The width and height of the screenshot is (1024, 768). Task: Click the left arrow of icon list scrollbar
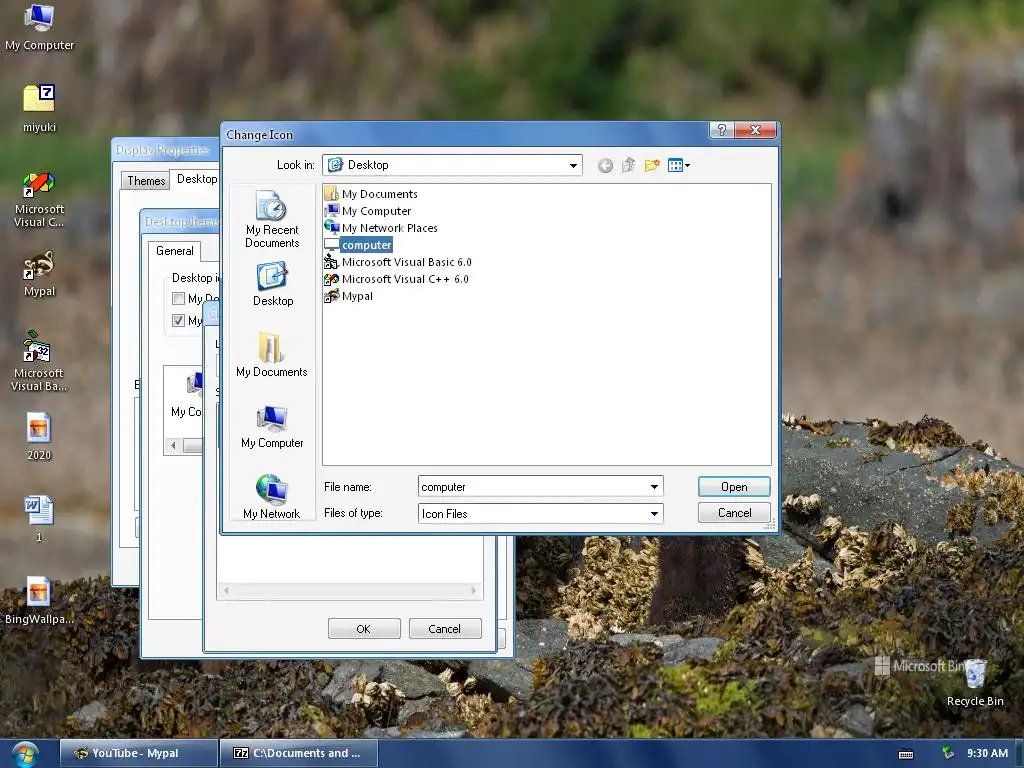coord(173,445)
